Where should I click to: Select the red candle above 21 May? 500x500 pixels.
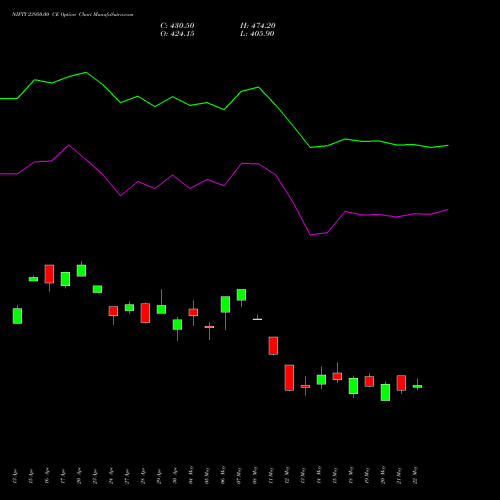tap(401, 383)
